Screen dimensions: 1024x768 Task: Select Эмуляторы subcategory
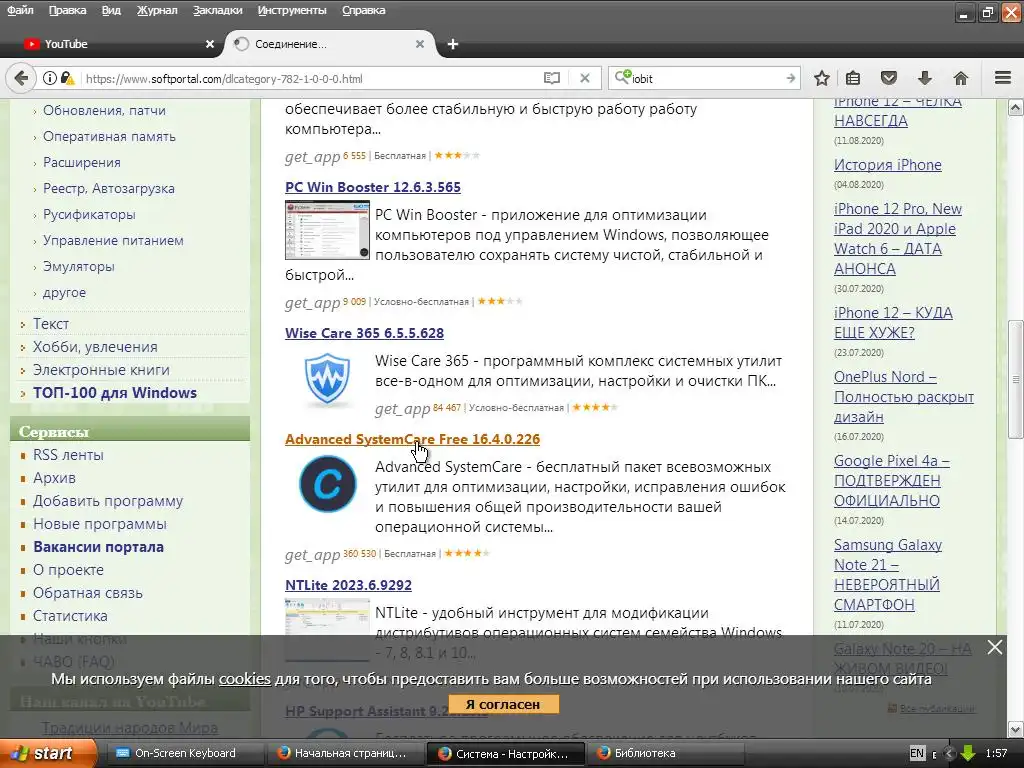click(x=79, y=266)
